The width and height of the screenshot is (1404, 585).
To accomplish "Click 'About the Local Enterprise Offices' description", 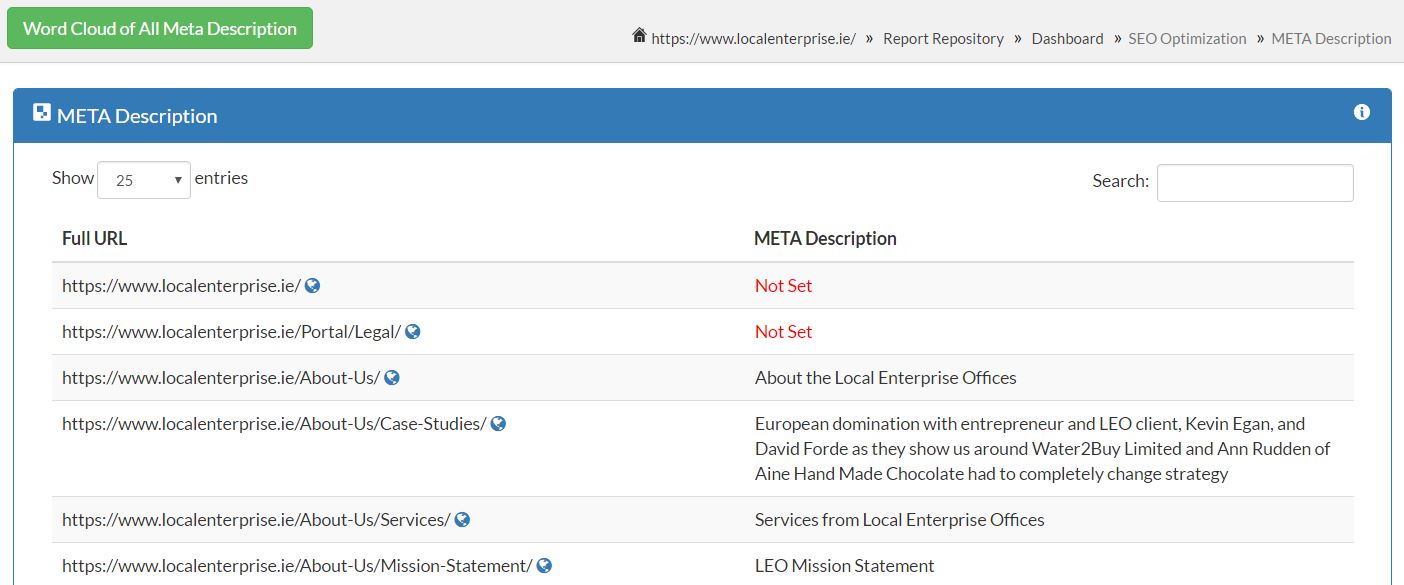I will [x=885, y=377].
